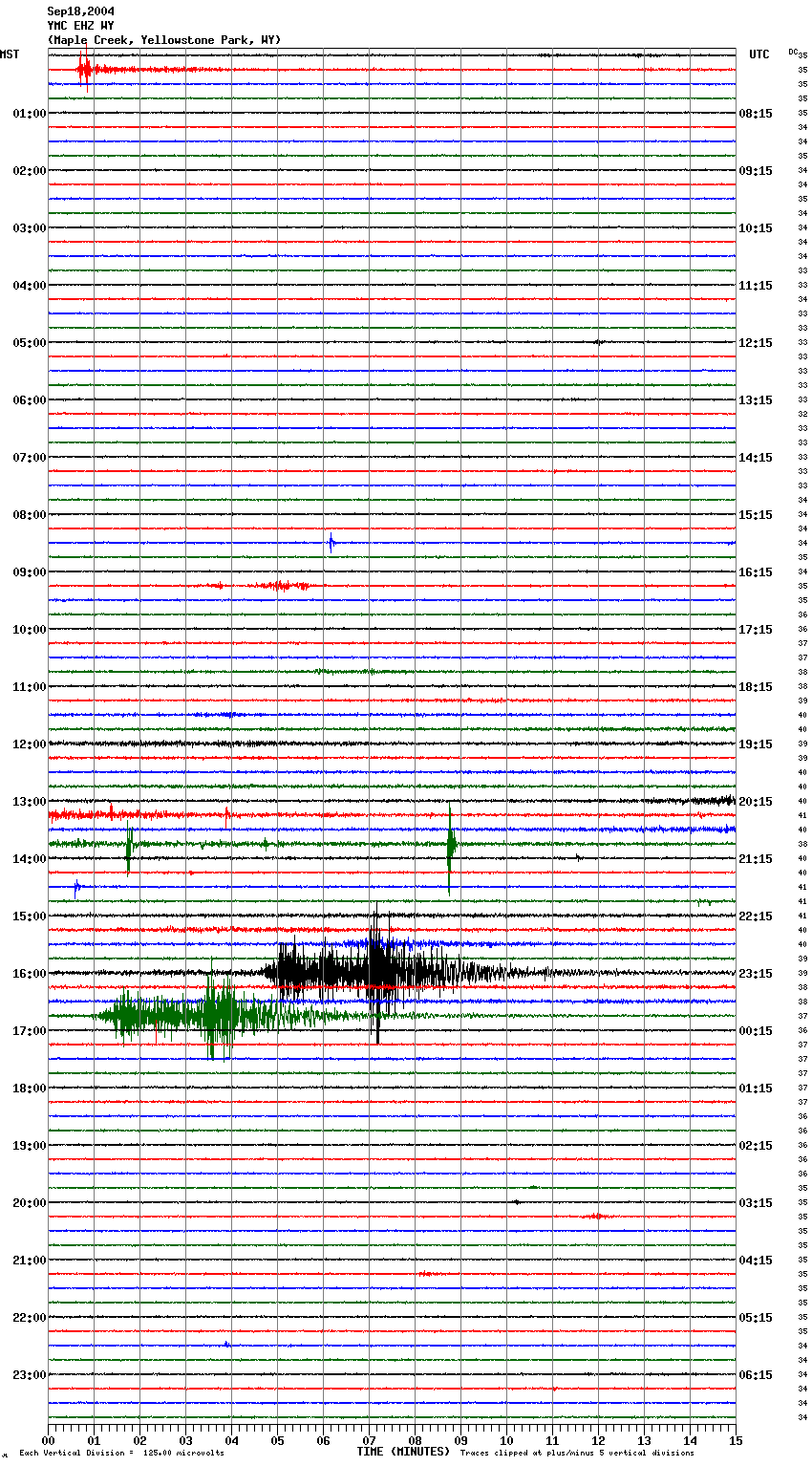The width and height of the screenshot is (812, 1466).
Task: Click the 06:15 UTC time label
Action: [x=756, y=1375]
